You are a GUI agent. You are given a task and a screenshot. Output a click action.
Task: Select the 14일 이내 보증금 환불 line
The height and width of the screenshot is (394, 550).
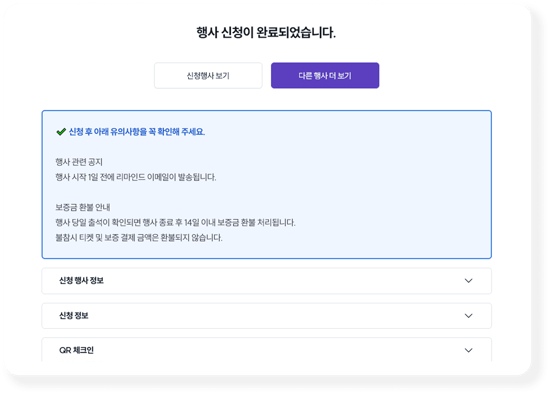175,222
